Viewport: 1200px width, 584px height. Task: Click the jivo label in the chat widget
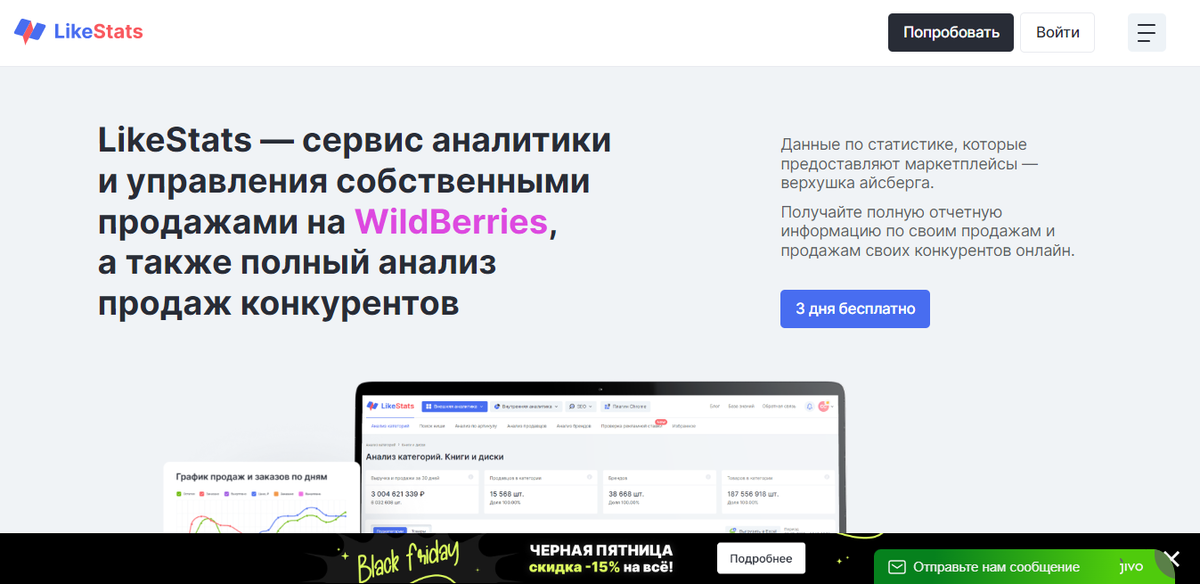(1131, 566)
